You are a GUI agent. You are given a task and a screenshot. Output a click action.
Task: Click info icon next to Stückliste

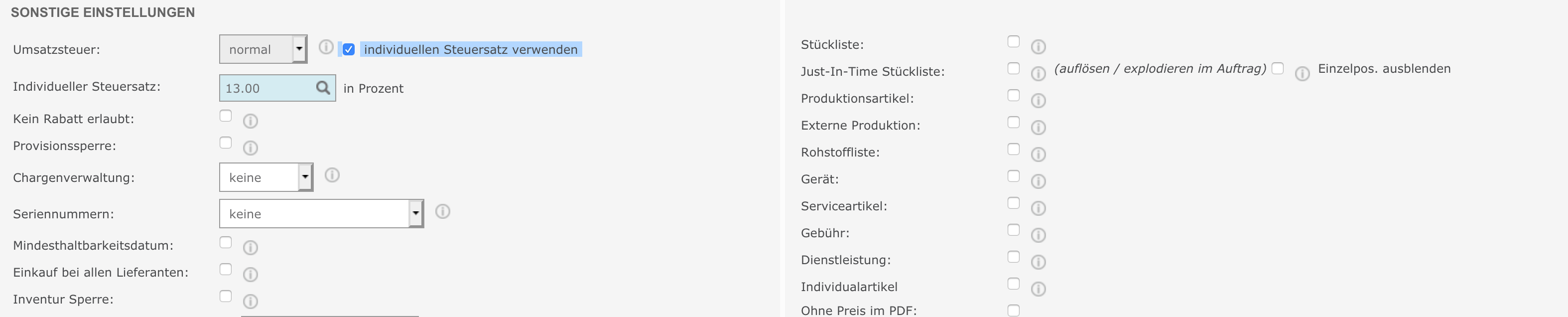(1038, 46)
